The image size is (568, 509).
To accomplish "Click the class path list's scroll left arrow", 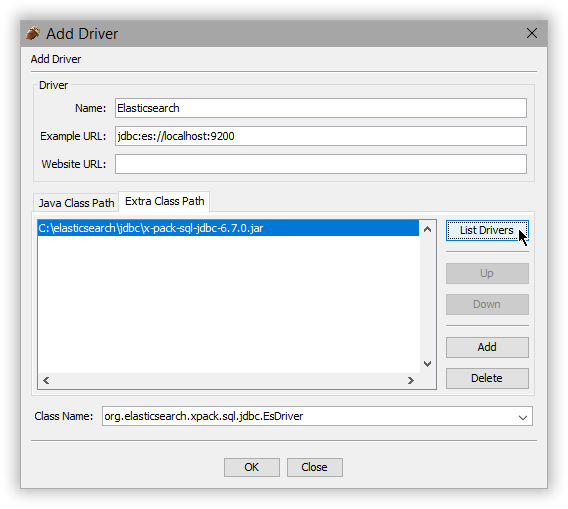I will (x=46, y=380).
